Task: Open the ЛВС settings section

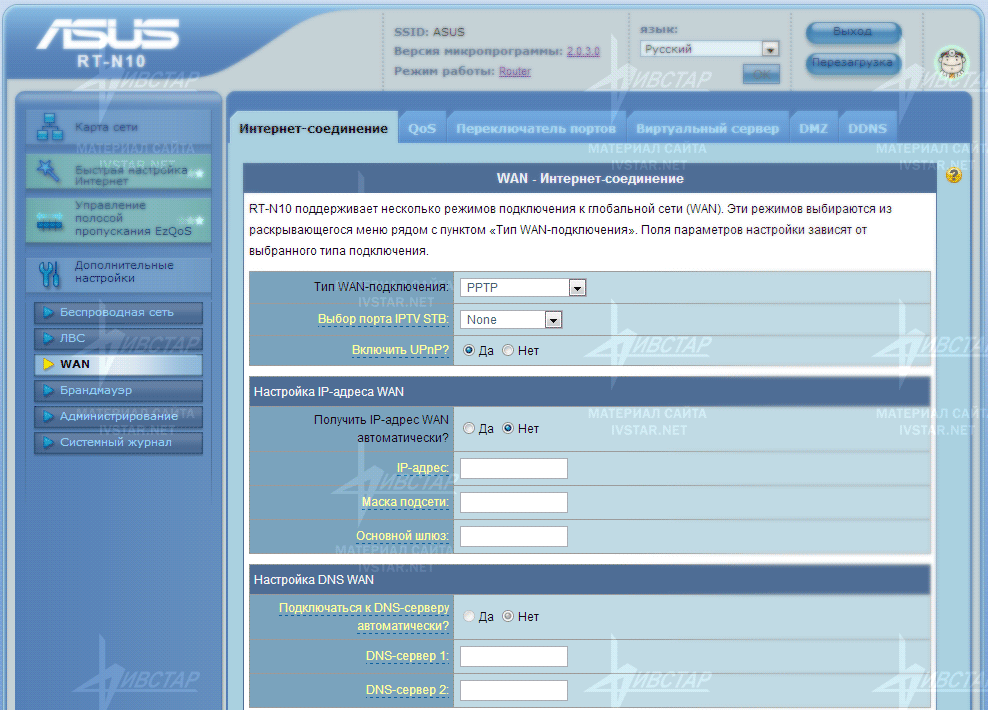Action: pyautogui.click(x=118, y=338)
